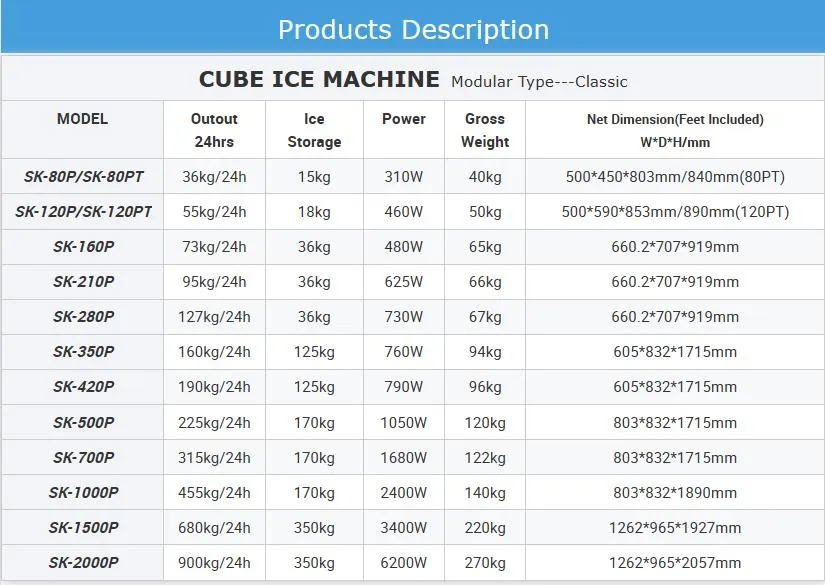Click the 760W power cell
The height and width of the screenshot is (585, 825).
[x=404, y=352]
